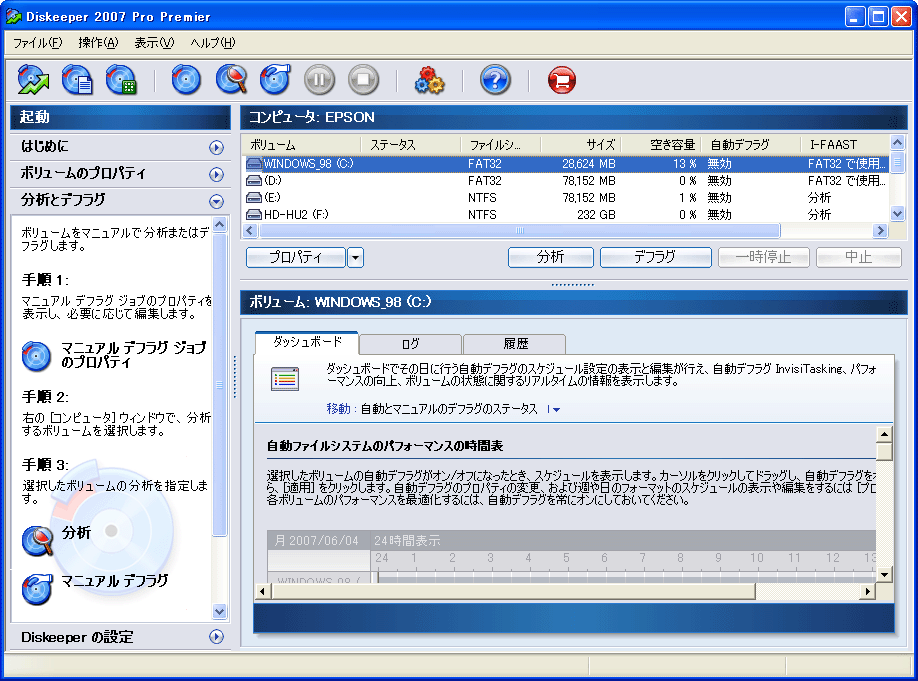Image resolution: width=918 pixels, height=681 pixels.
Task: Open the 操作(A) menu
Action: tap(98, 43)
